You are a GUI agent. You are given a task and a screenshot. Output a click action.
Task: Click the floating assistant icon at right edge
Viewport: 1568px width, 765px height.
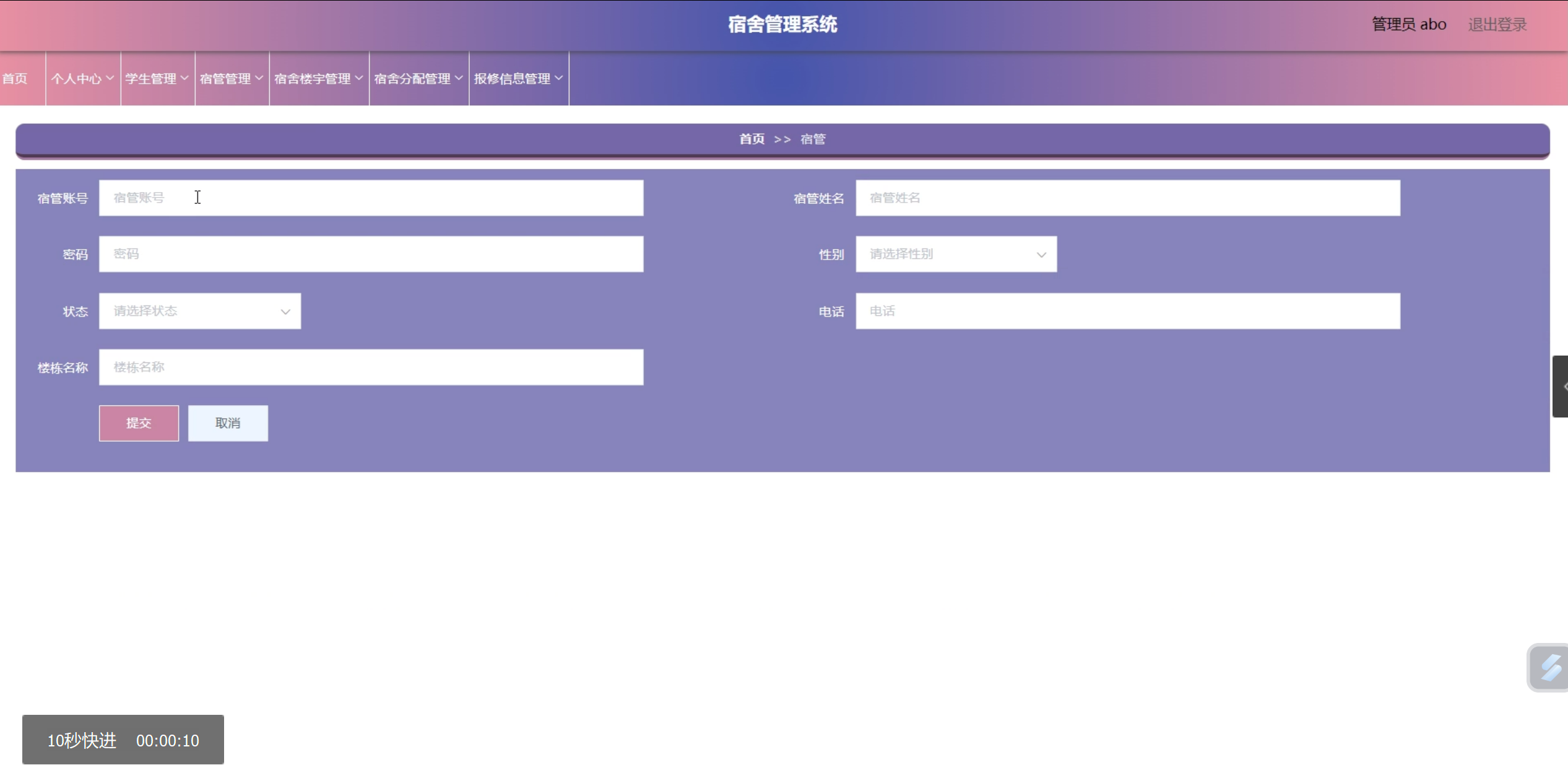pyautogui.click(x=1549, y=668)
